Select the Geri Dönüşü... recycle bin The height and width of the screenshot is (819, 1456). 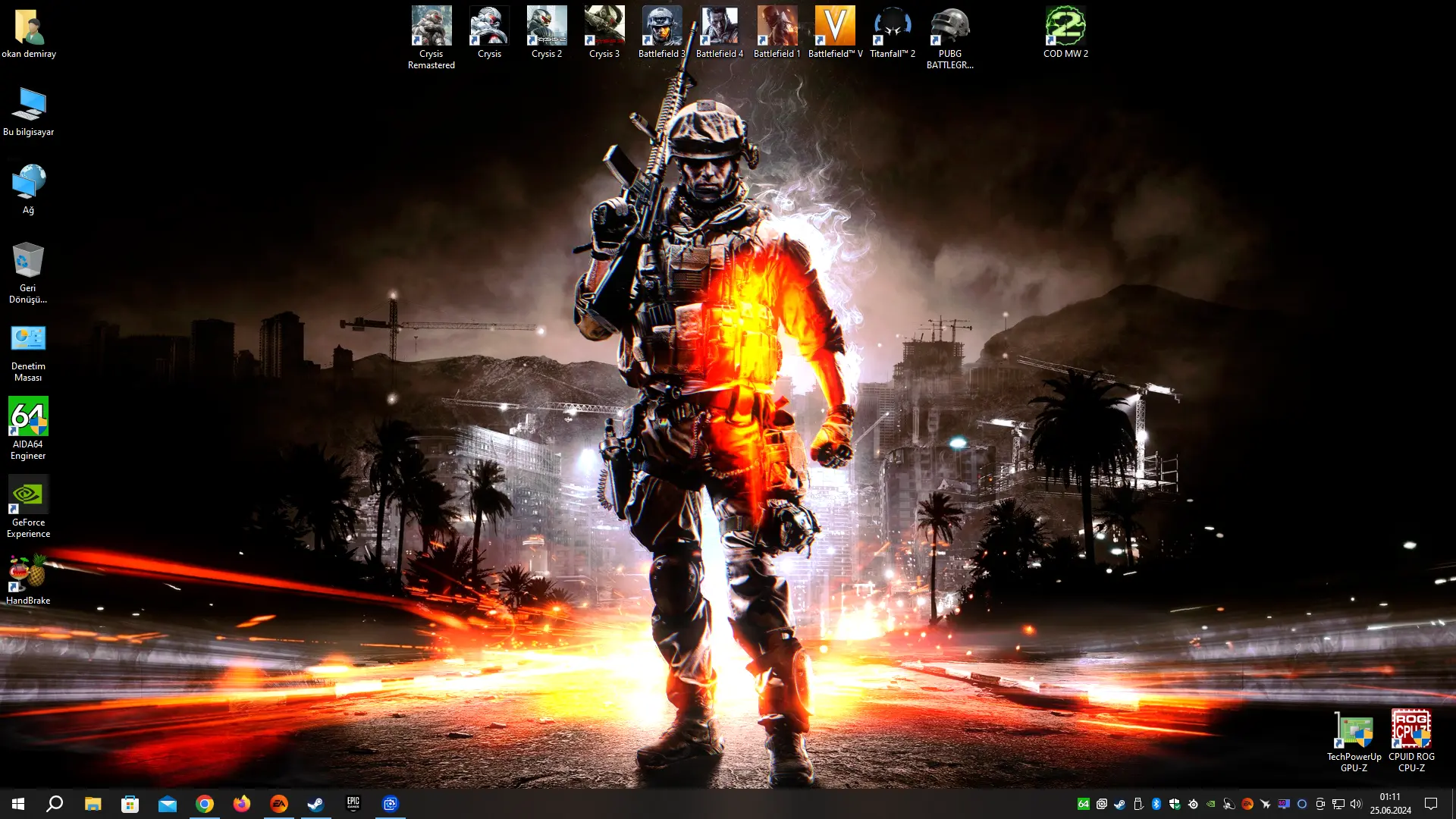28,273
